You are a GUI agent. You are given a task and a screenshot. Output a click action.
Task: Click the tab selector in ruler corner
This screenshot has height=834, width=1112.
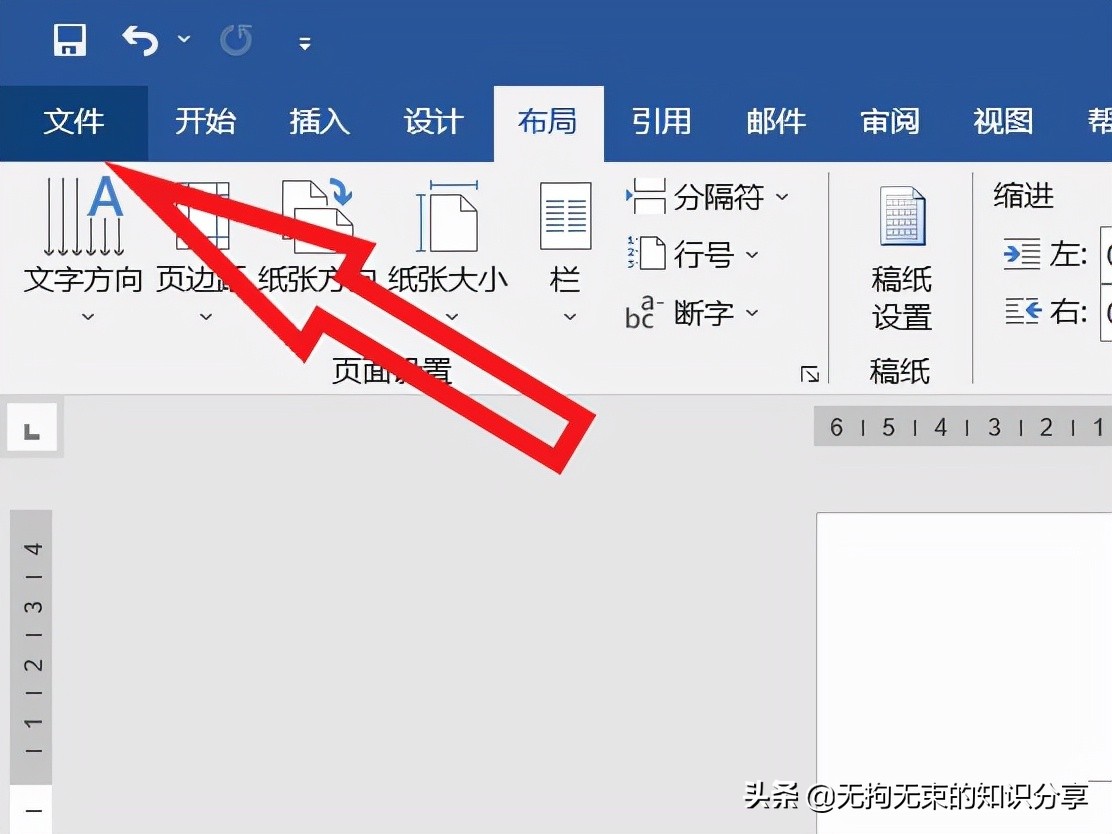point(31,427)
